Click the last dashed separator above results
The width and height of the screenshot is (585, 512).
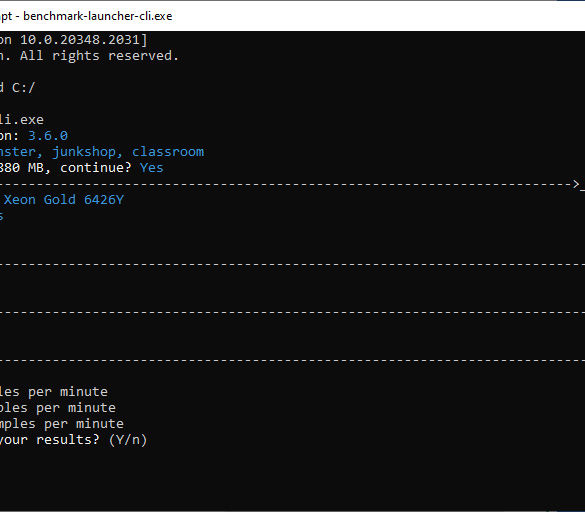click(x=292, y=360)
